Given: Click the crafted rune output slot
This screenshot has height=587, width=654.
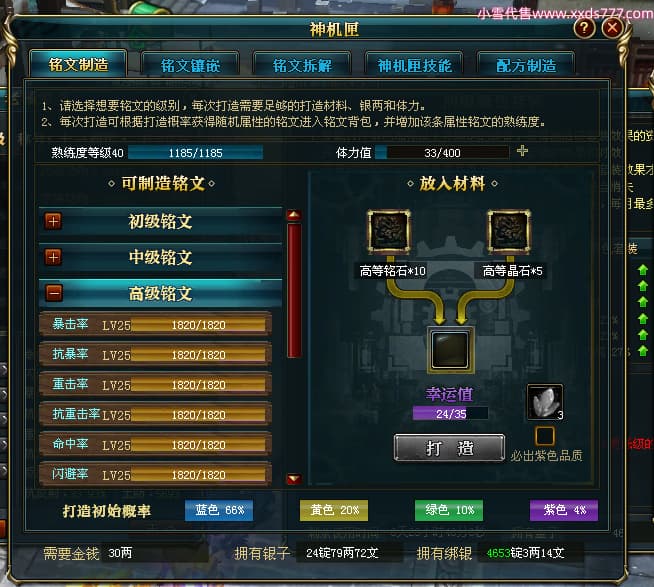Looking at the screenshot, I should click(450, 350).
